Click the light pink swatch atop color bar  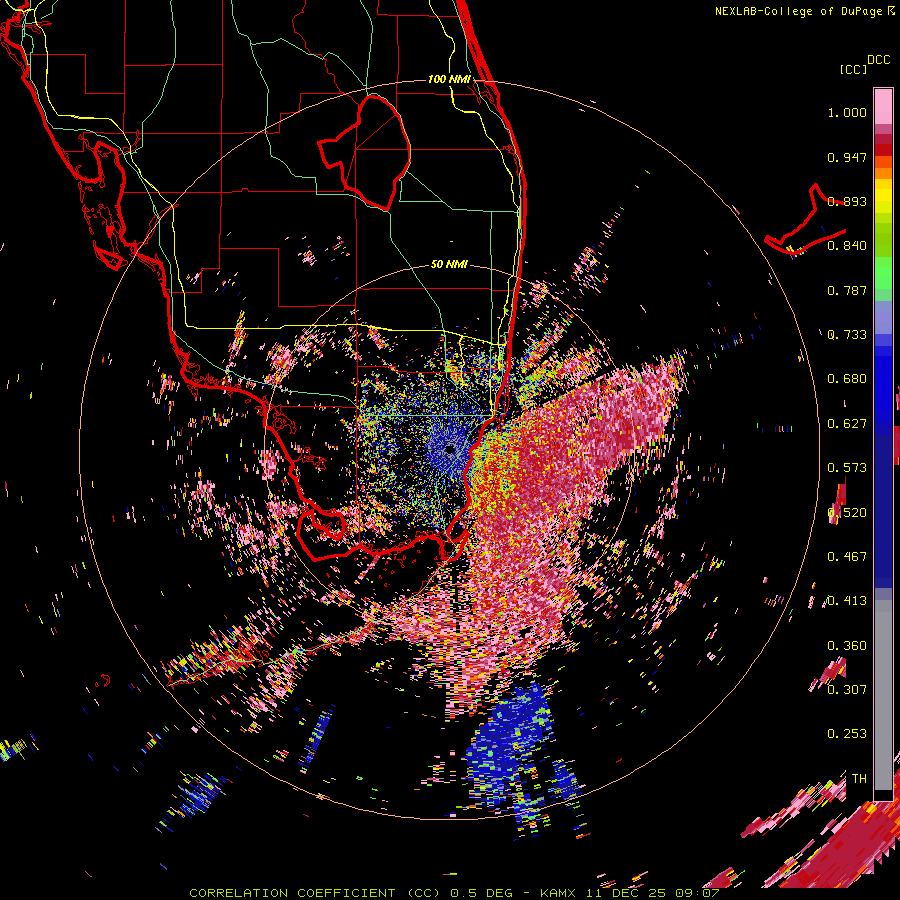coord(883,106)
